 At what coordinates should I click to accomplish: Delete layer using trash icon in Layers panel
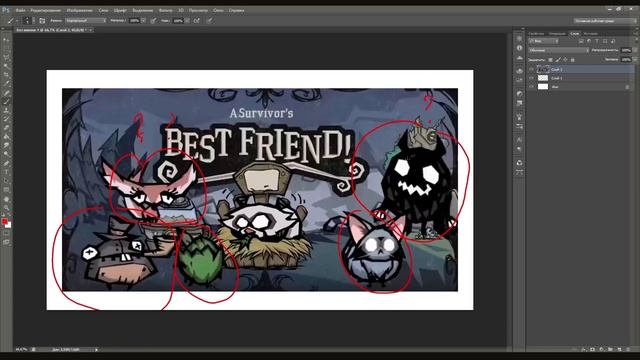tap(628, 349)
